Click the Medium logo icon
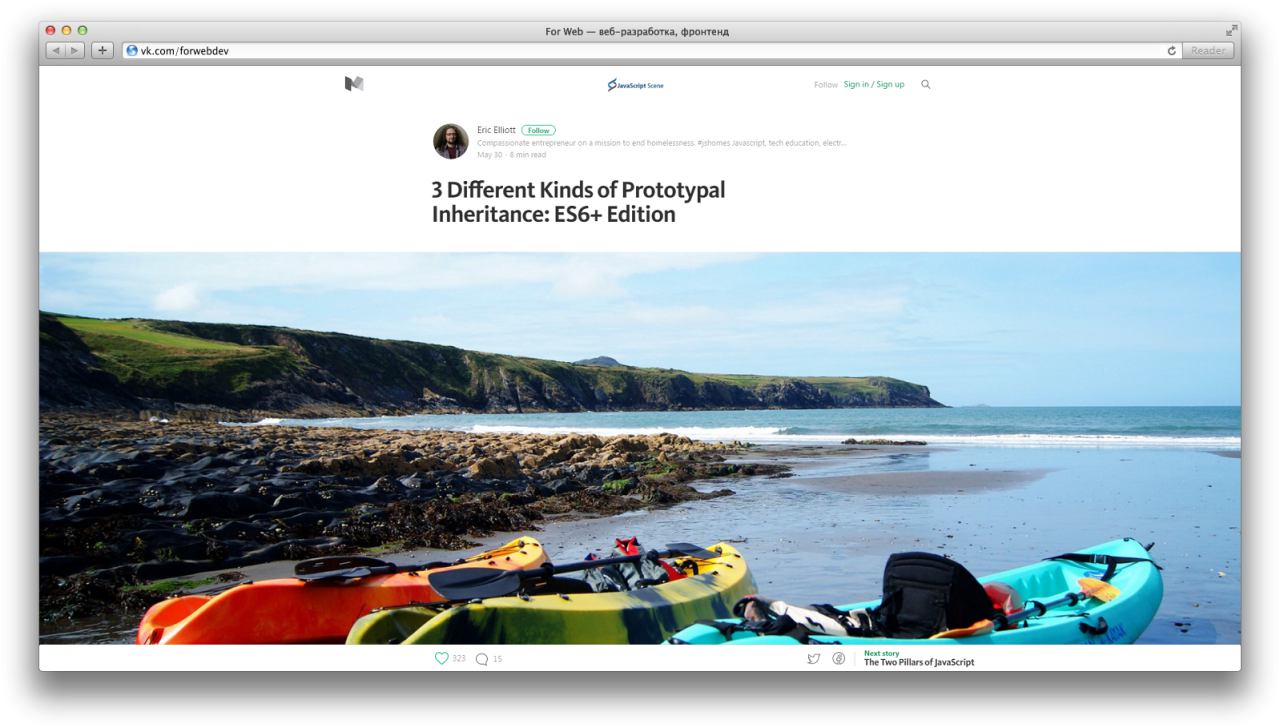 click(x=353, y=85)
